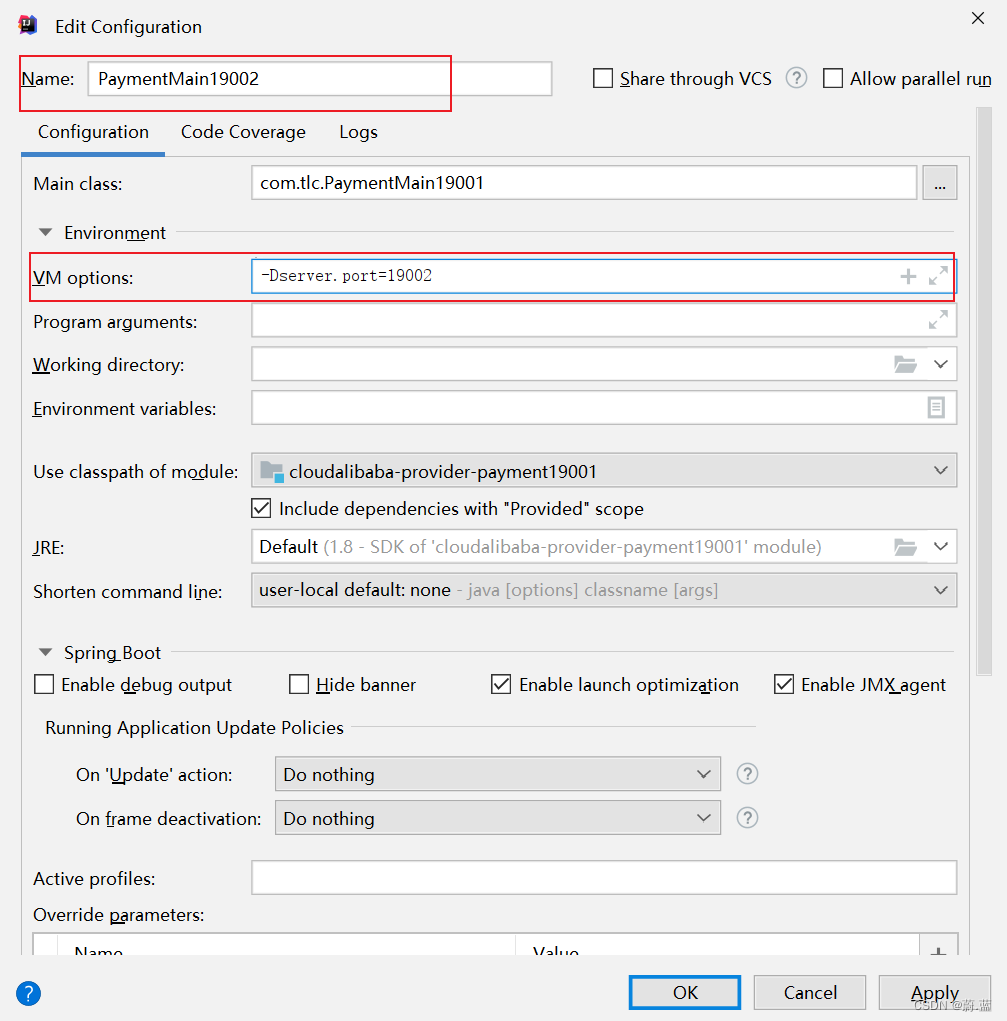Collapse the Environment section
Image resolution: width=1007 pixels, height=1021 pixels.
click(x=45, y=233)
